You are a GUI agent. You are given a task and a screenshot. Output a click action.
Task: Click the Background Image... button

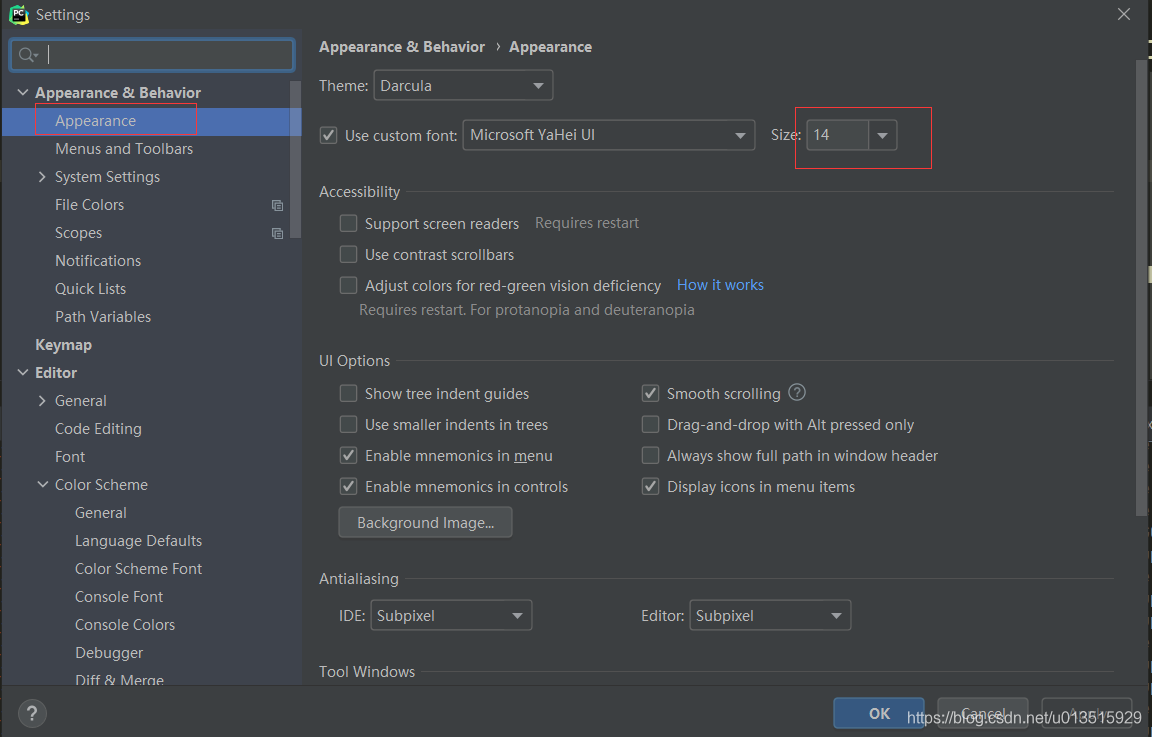[425, 522]
